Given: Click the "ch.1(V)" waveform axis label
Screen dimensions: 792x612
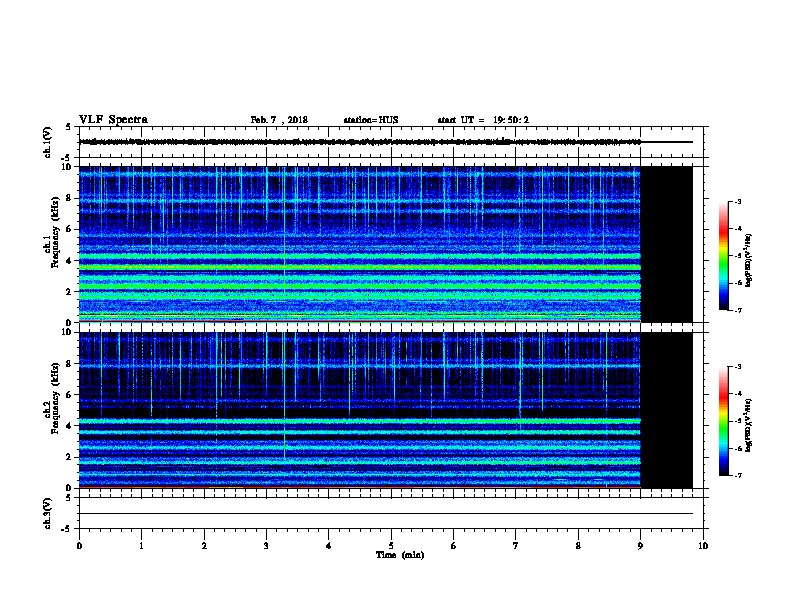Looking at the screenshot, I should (47, 142).
